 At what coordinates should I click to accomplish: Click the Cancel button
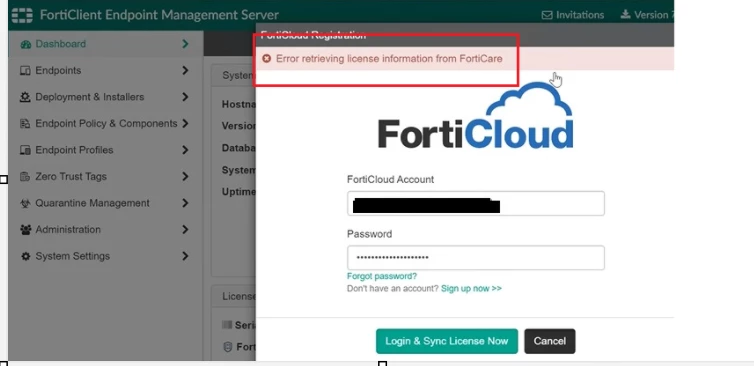tap(550, 341)
